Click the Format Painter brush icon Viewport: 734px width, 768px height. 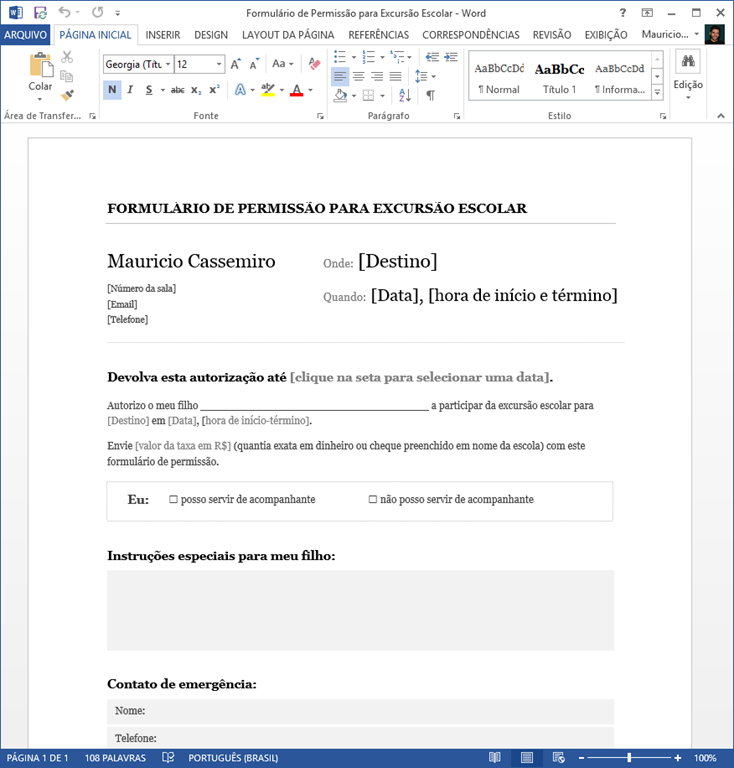[67, 96]
